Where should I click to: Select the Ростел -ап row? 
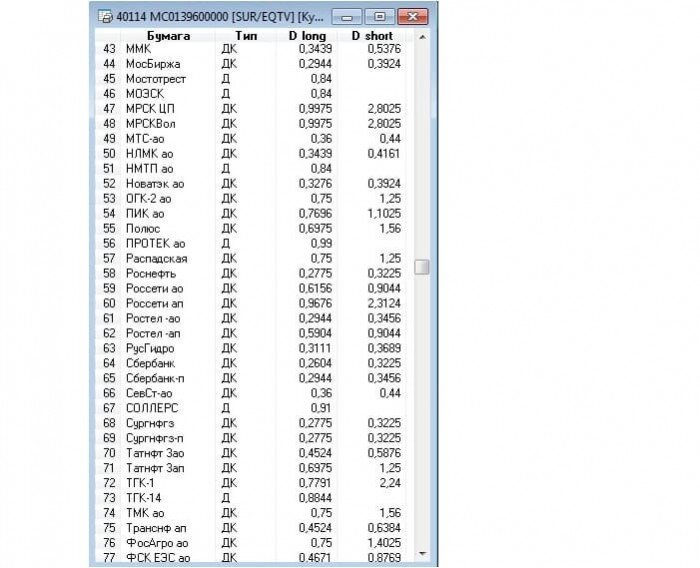(x=251, y=333)
